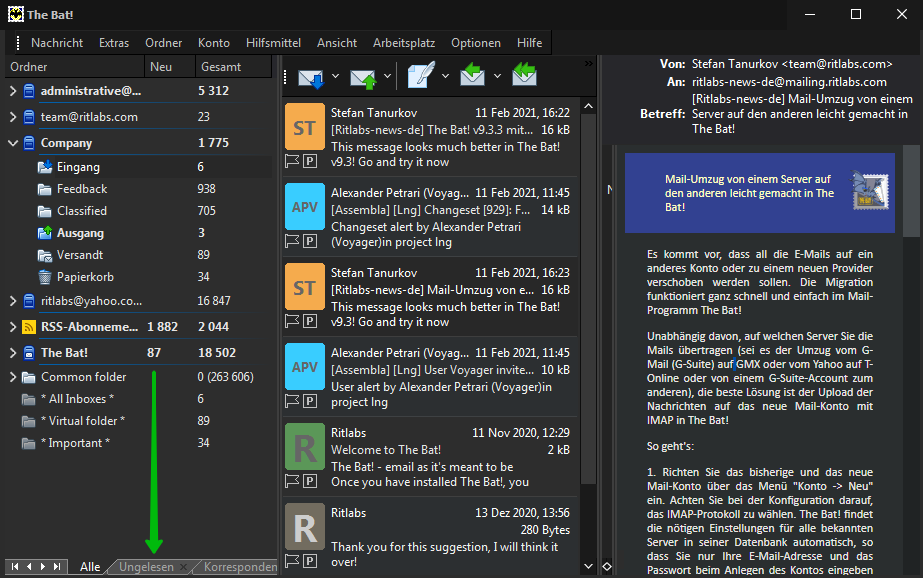Viewport: 923px width, 578px height.
Task: Select the Eingang inbox folder
Action: click(x=78, y=167)
